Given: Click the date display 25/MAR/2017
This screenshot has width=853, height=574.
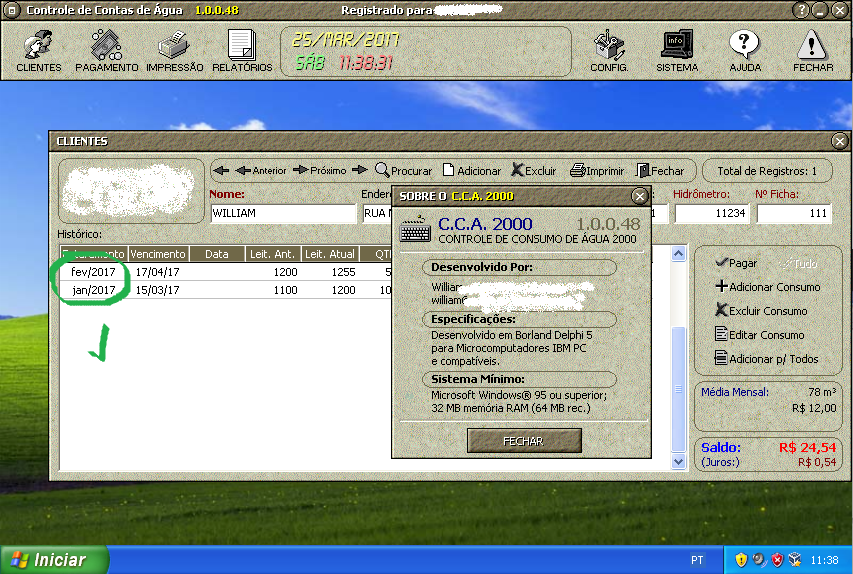Looking at the screenshot, I should point(345,40).
